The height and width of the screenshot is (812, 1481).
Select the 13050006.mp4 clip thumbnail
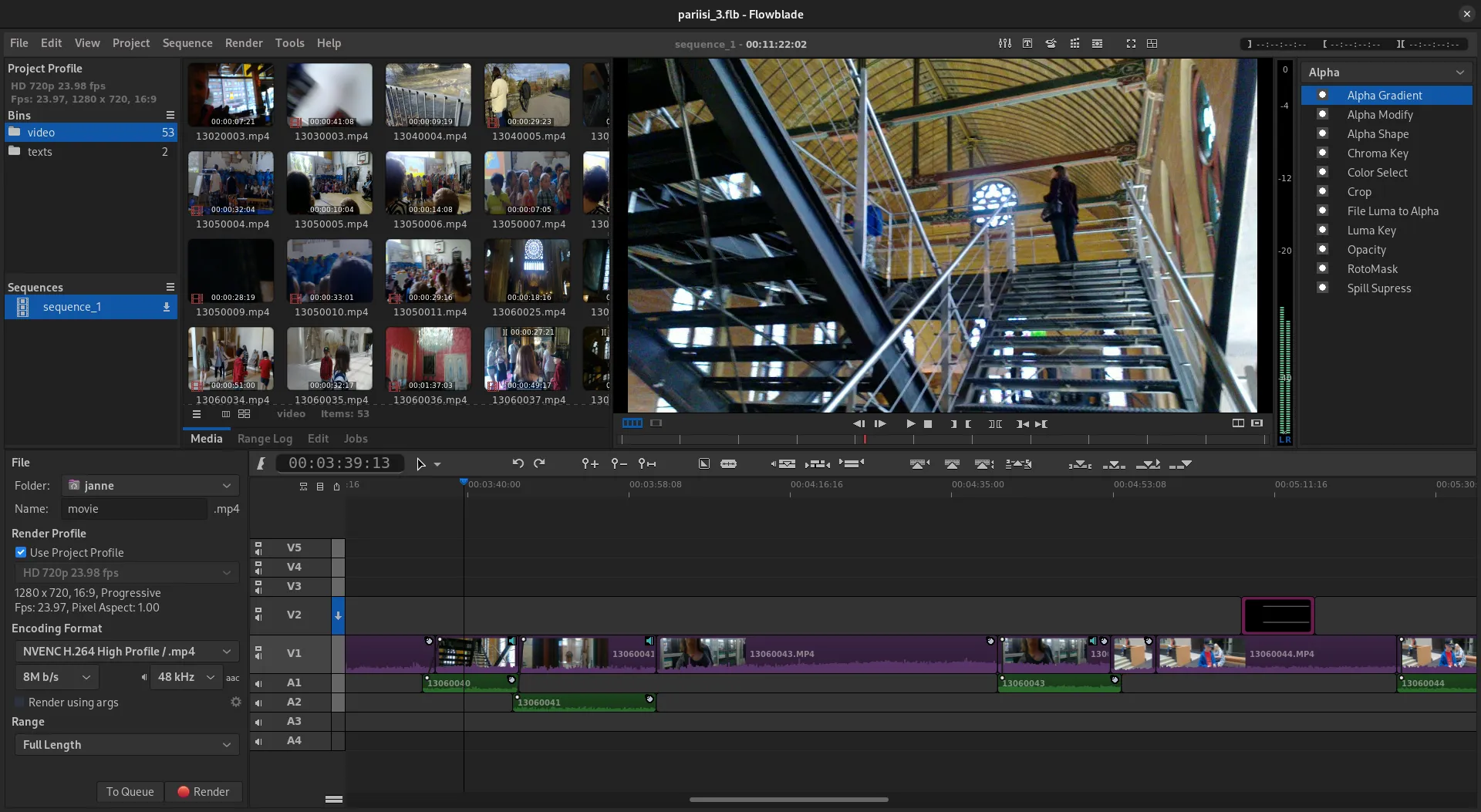pyautogui.click(x=428, y=183)
